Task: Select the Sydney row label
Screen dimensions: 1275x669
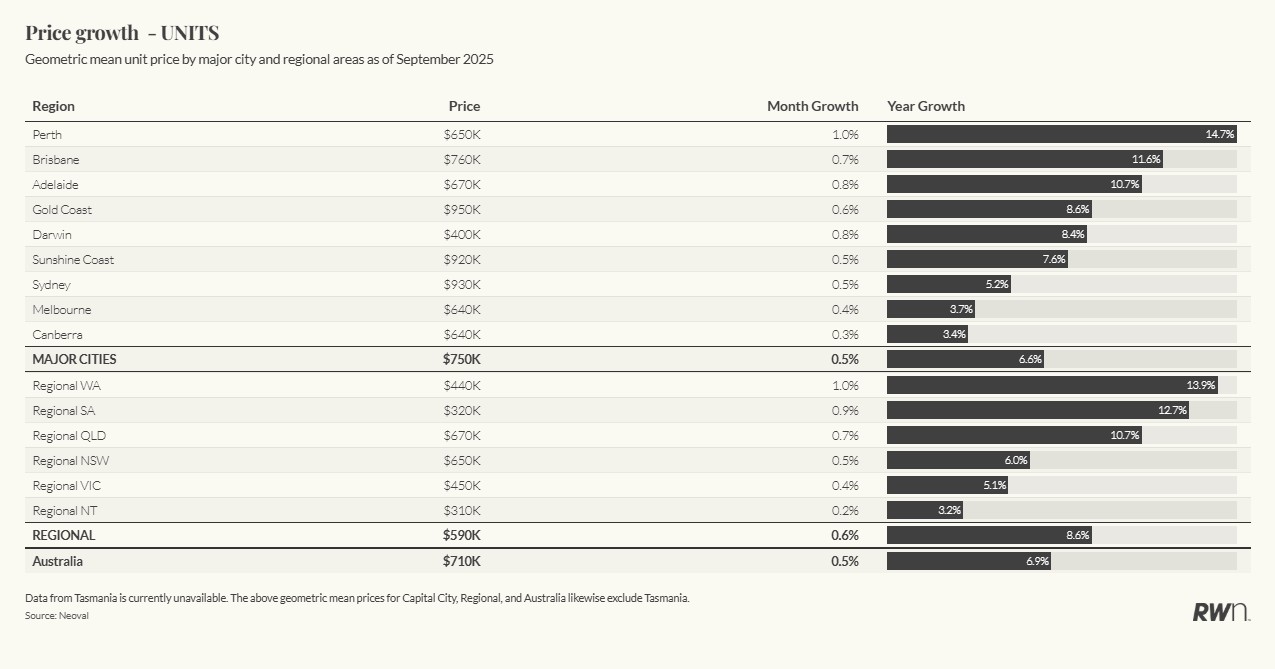Action: click(x=51, y=285)
